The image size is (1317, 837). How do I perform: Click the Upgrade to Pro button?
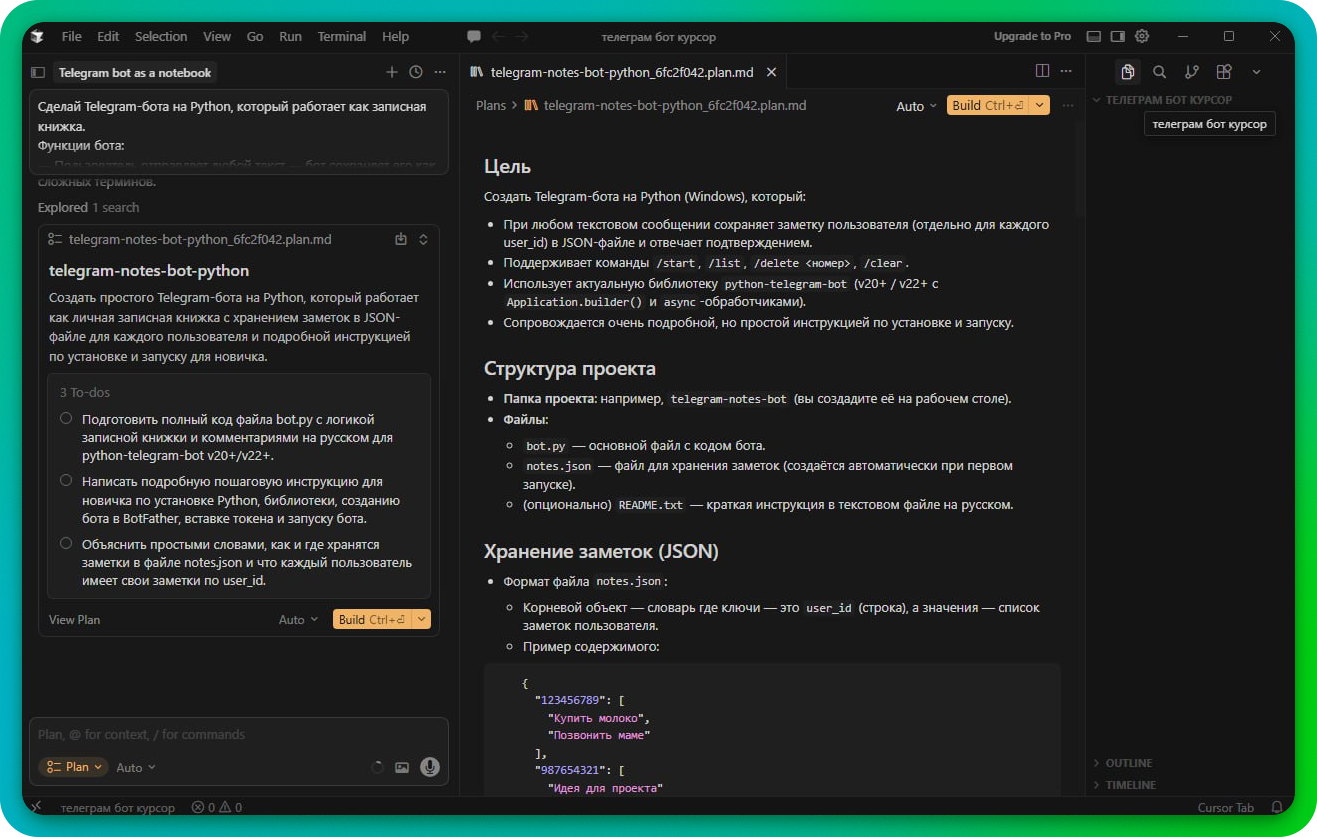pos(1032,36)
